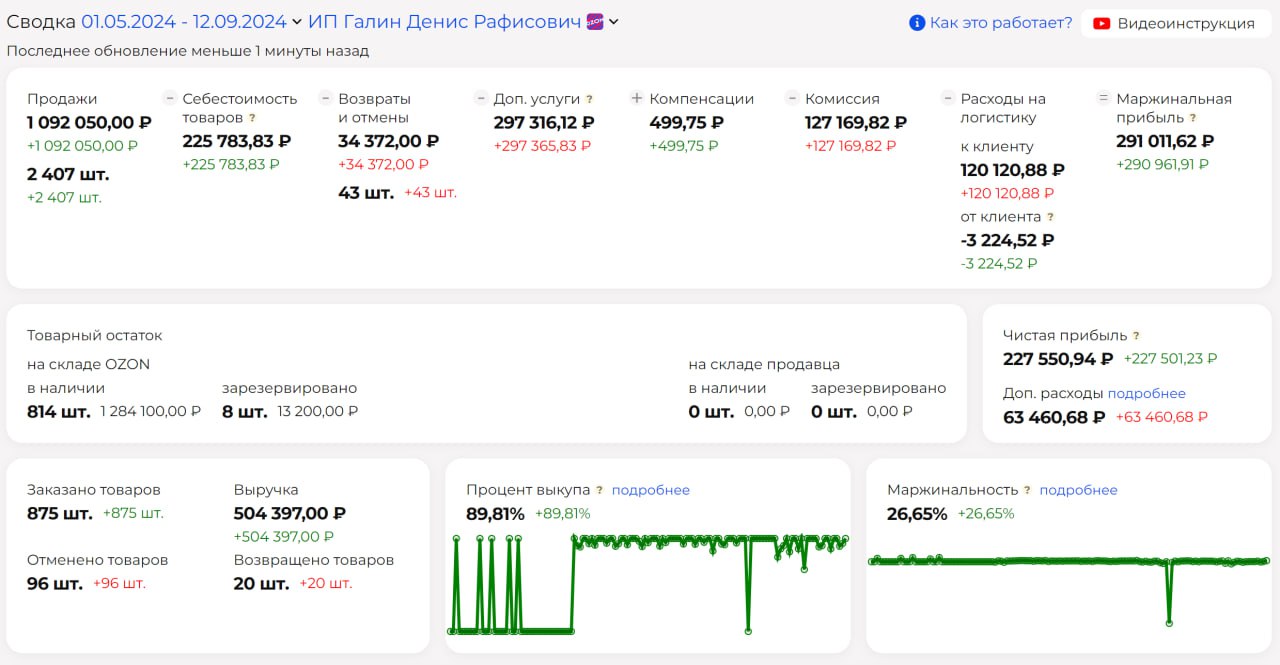Click the Заказано товаров value 875 шт.
1280x665 pixels.
coord(60,513)
